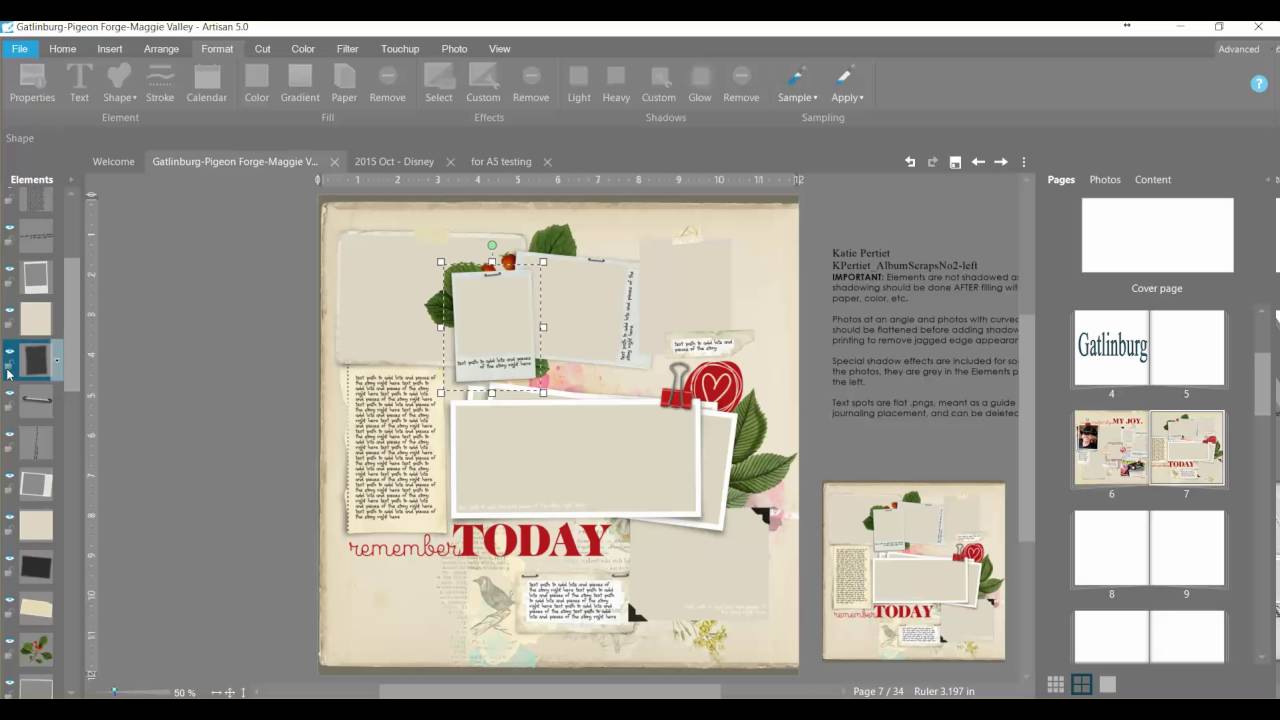Select the holly berries element thumbnail
This screenshot has height=720, width=1280.
36,650
